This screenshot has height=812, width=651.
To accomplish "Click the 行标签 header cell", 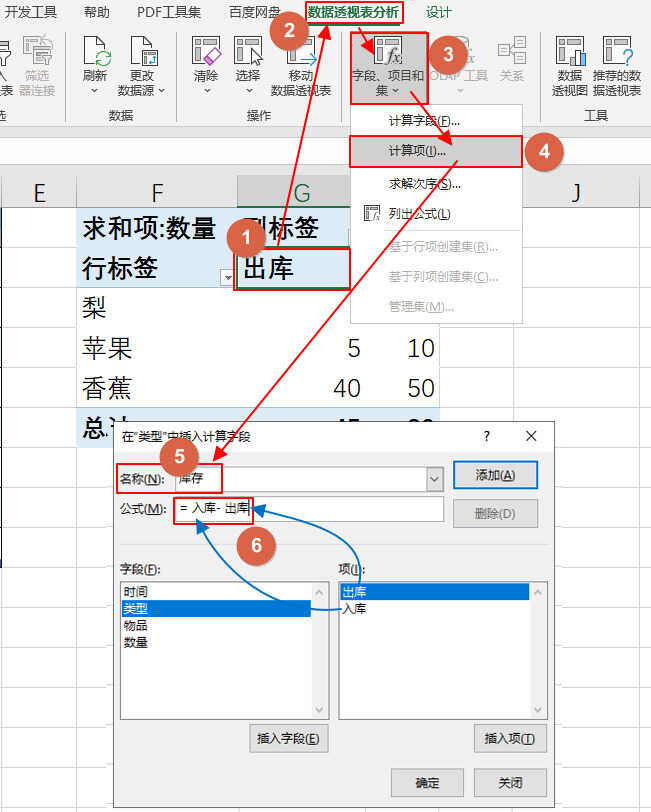I will pos(157,268).
